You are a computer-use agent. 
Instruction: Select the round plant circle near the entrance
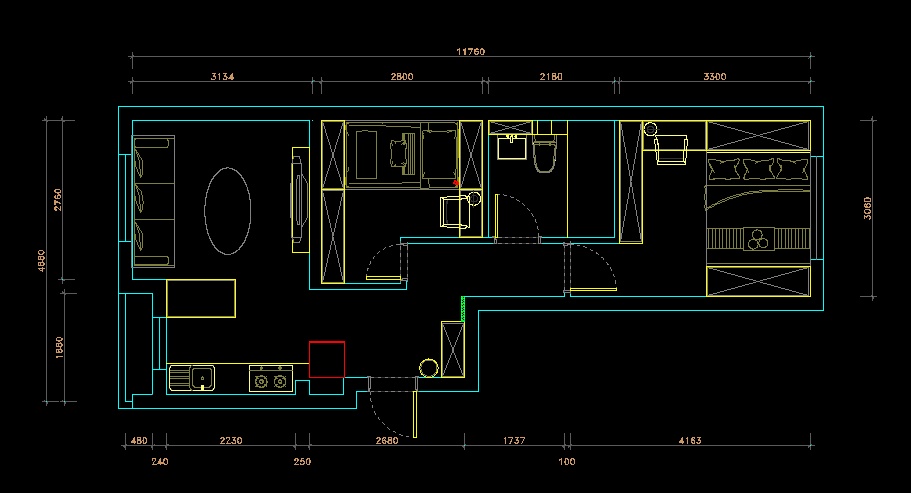pyautogui.click(x=429, y=368)
